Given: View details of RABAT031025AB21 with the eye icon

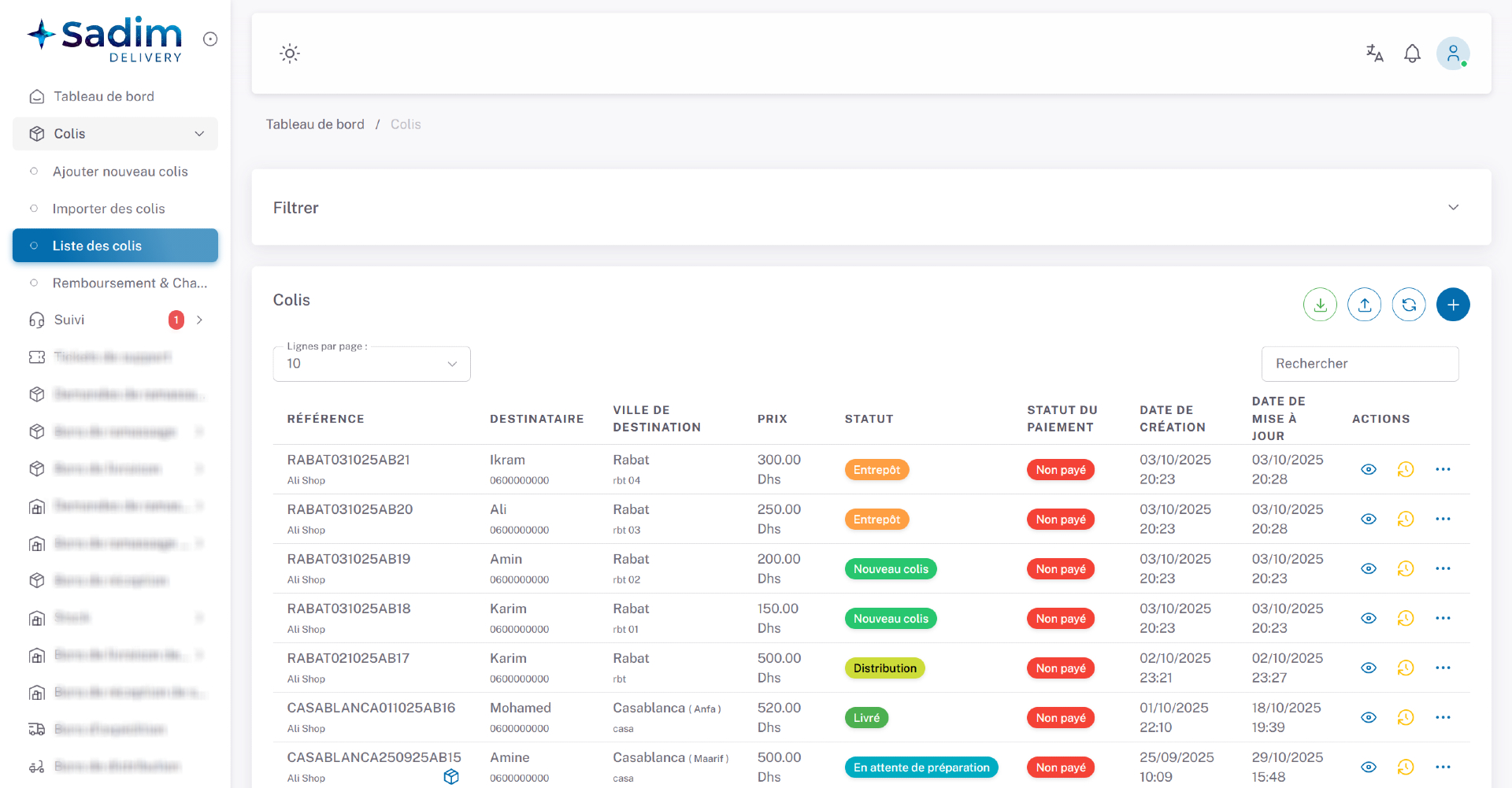Looking at the screenshot, I should 1368,469.
